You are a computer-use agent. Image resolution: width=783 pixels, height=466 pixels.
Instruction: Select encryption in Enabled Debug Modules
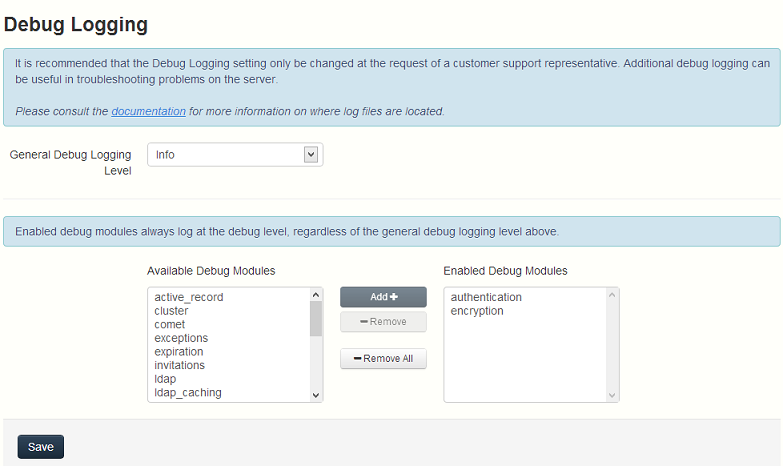(x=477, y=311)
